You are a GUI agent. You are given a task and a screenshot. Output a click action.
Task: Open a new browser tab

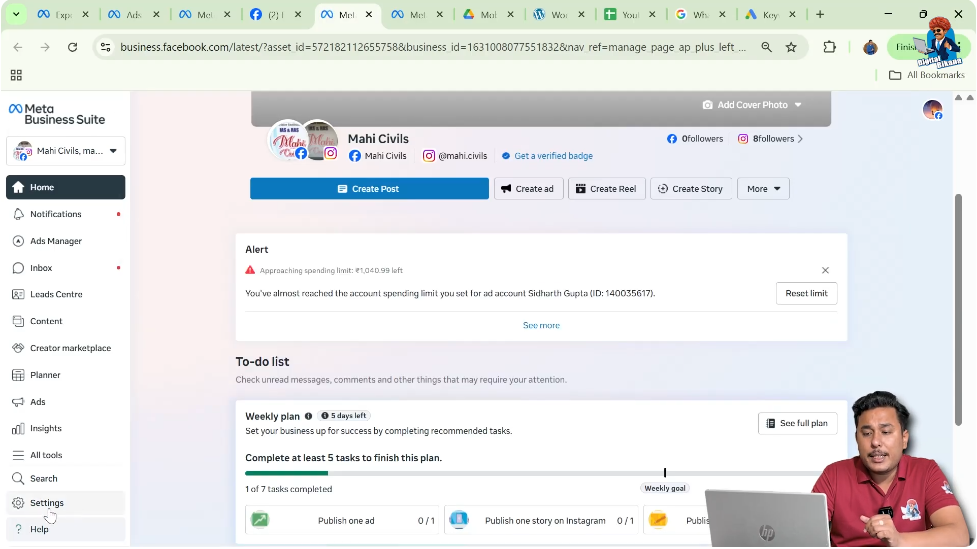pyautogui.click(x=820, y=14)
